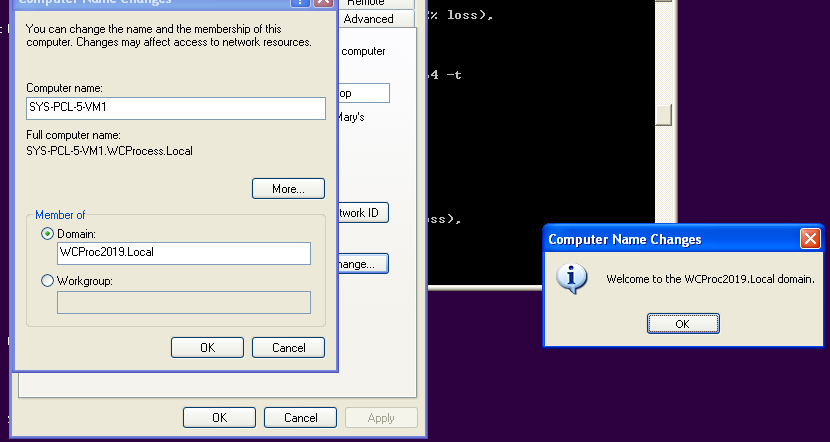Click OK at the bottom of System Properties

[220, 417]
